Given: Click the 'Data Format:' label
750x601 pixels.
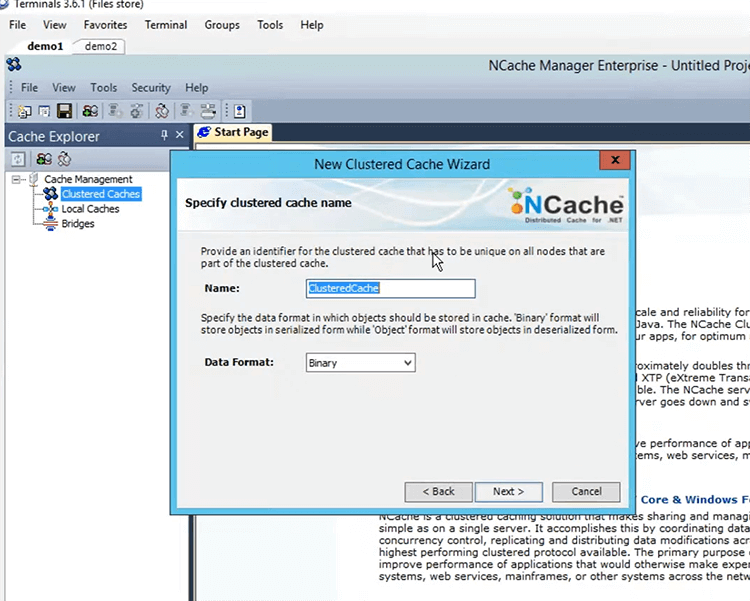Looking at the screenshot, I should click(239, 362).
